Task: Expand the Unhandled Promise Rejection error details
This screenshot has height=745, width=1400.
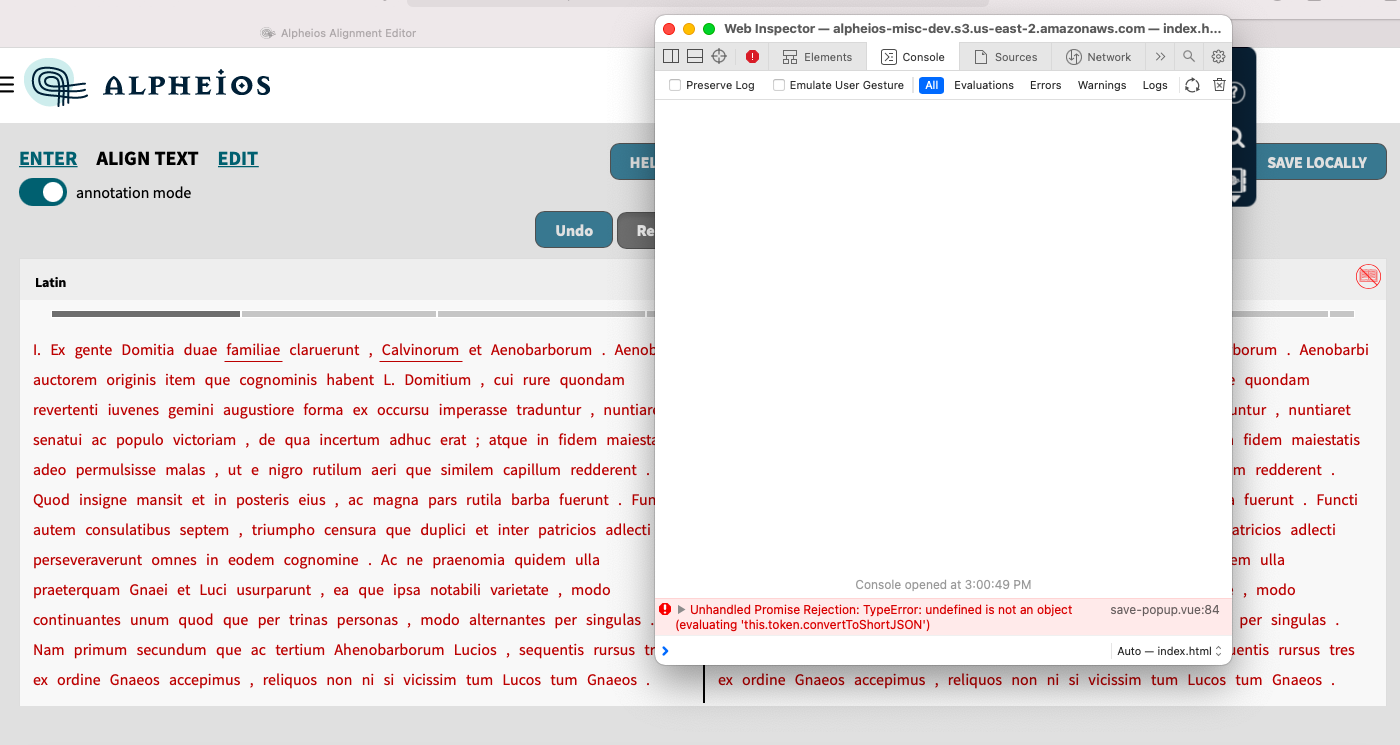Action: [x=681, y=609]
